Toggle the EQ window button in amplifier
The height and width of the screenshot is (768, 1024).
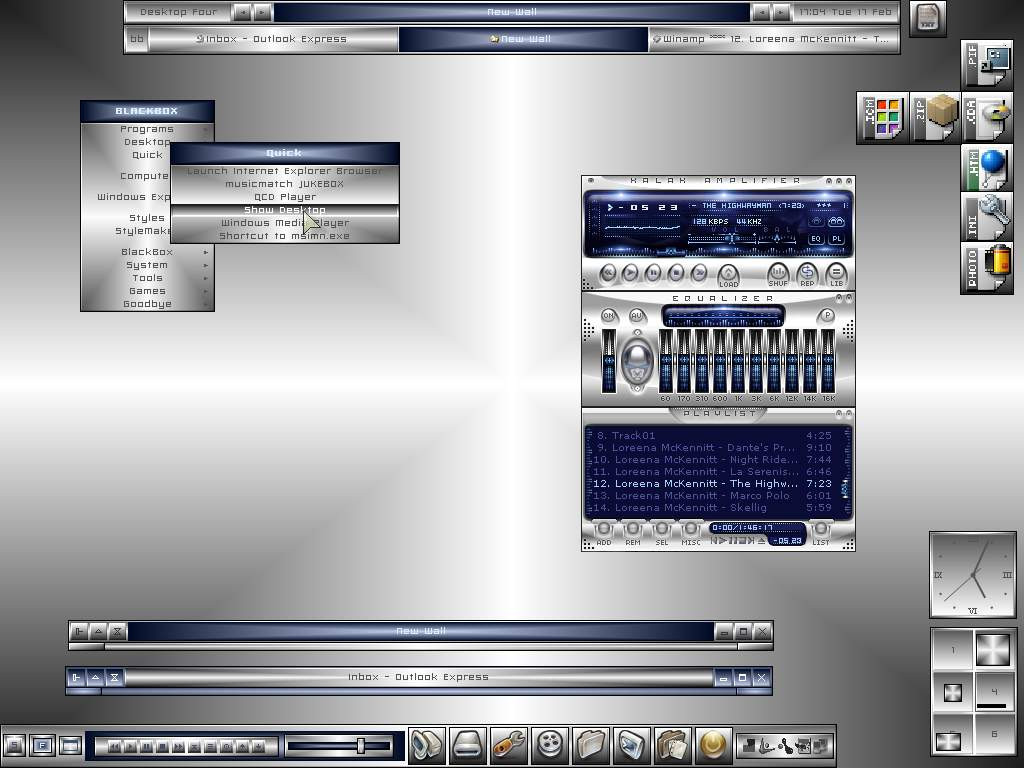pyautogui.click(x=816, y=239)
